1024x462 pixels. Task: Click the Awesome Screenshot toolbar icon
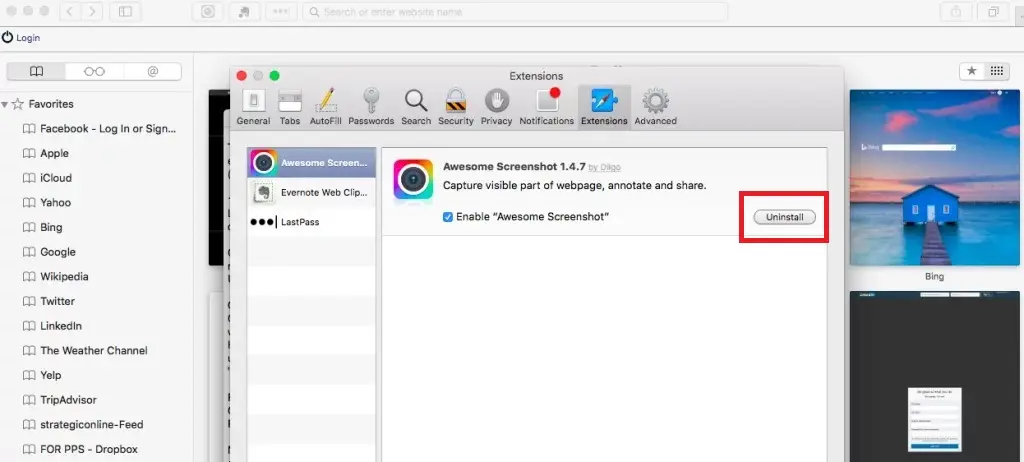(x=208, y=12)
